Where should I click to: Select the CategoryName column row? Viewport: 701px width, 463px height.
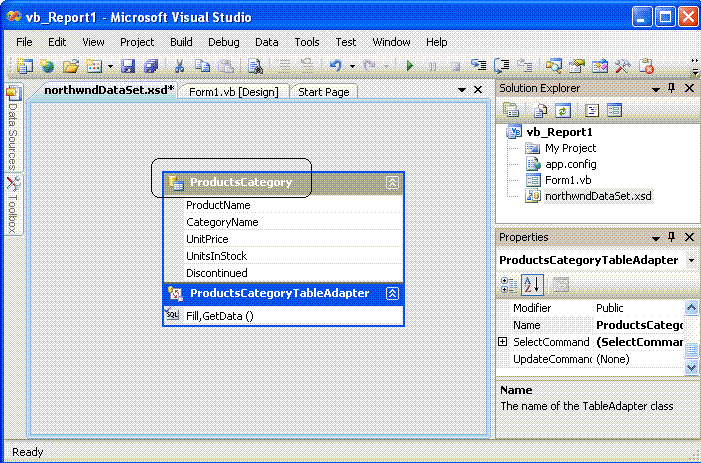[283, 222]
